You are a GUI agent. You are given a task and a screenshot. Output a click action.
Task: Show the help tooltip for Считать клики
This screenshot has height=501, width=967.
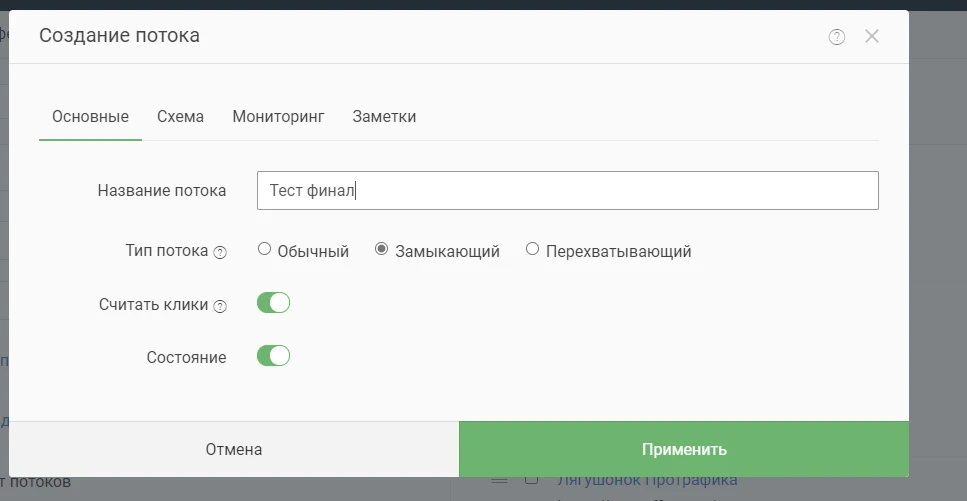tap(220, 306)
